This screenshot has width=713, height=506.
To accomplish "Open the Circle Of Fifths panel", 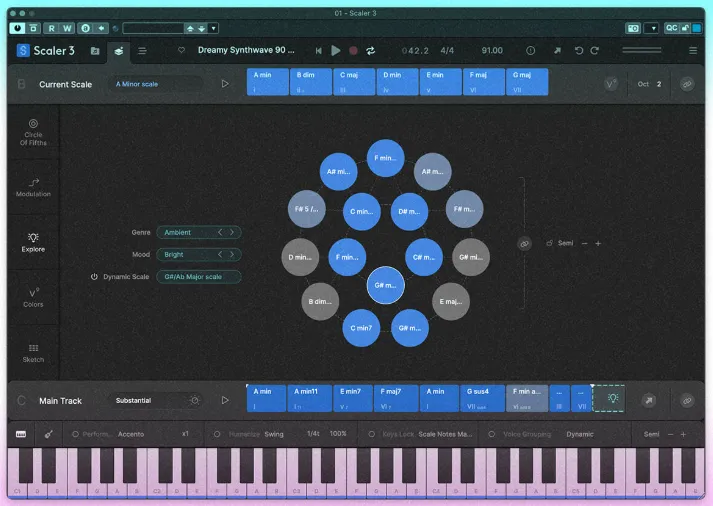I will pyautogui.click(x=33, y=132).
